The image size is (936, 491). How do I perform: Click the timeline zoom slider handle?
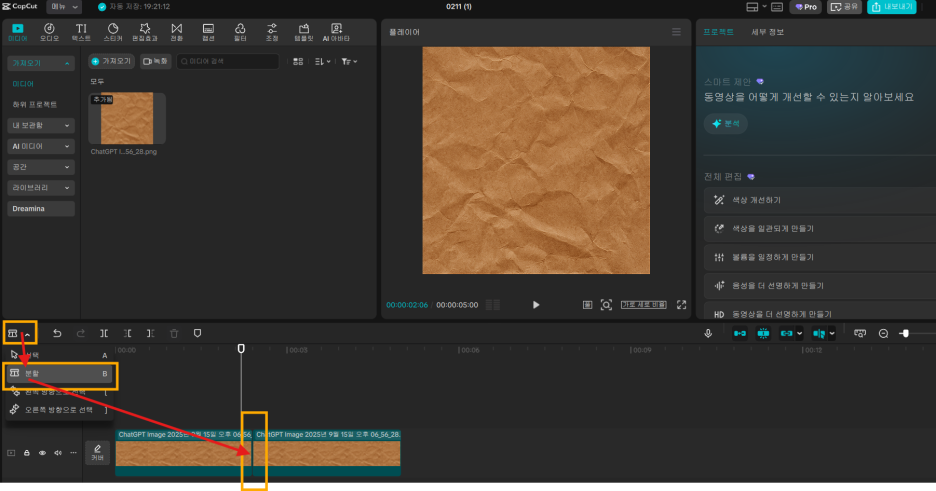point(904,333)
